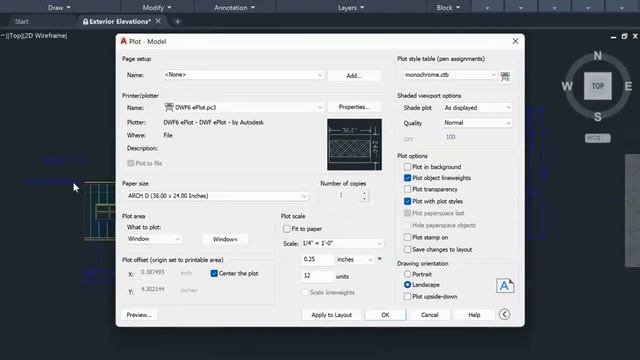Check the Fit to paper option

coord(287,229)
